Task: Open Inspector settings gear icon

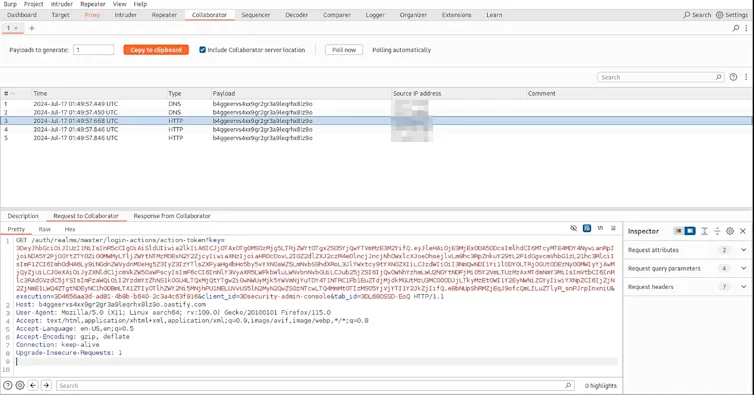Action: coord(730,231)
